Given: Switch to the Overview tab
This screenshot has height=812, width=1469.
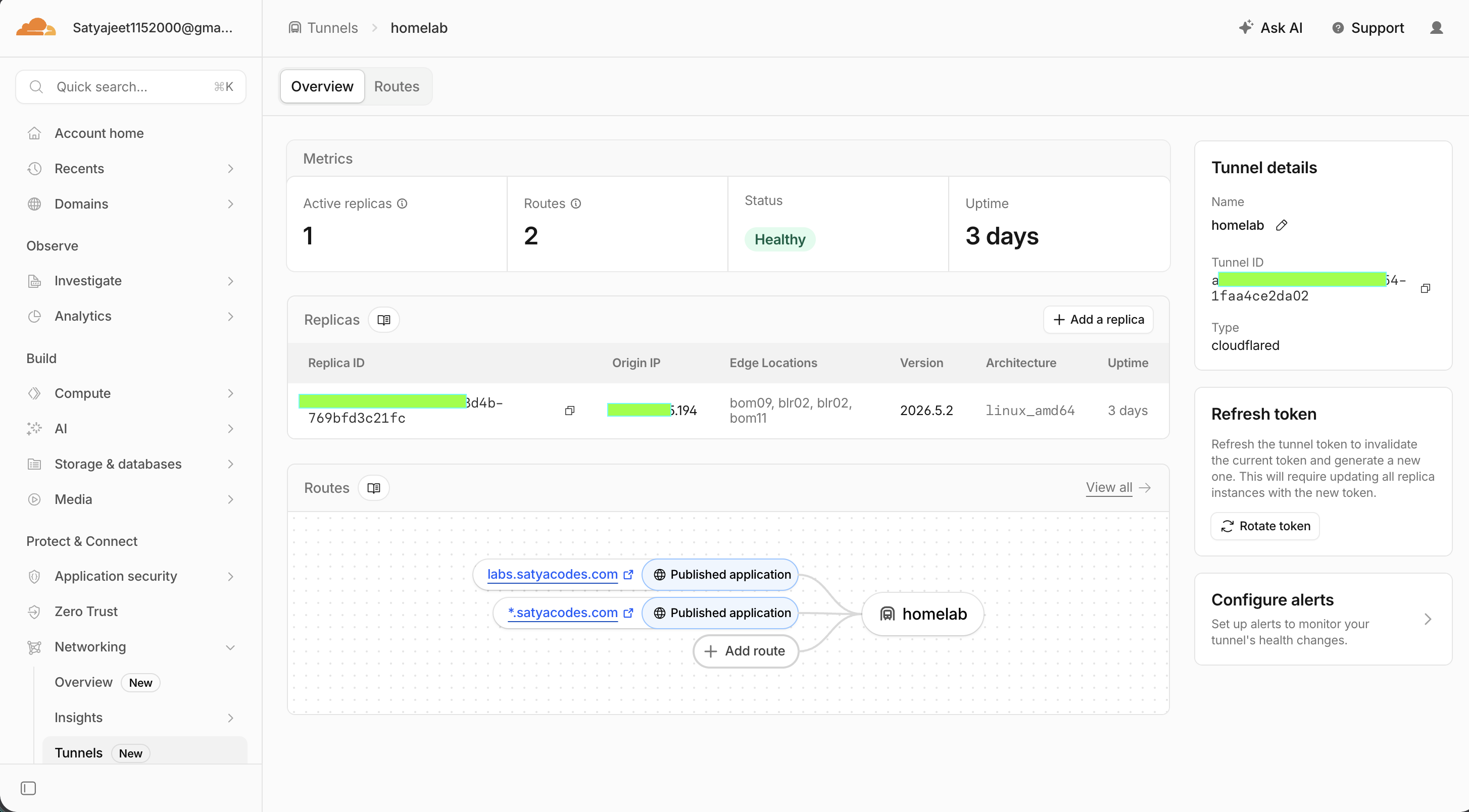Looking at the screenshot, I should click(x=322, y=87).
